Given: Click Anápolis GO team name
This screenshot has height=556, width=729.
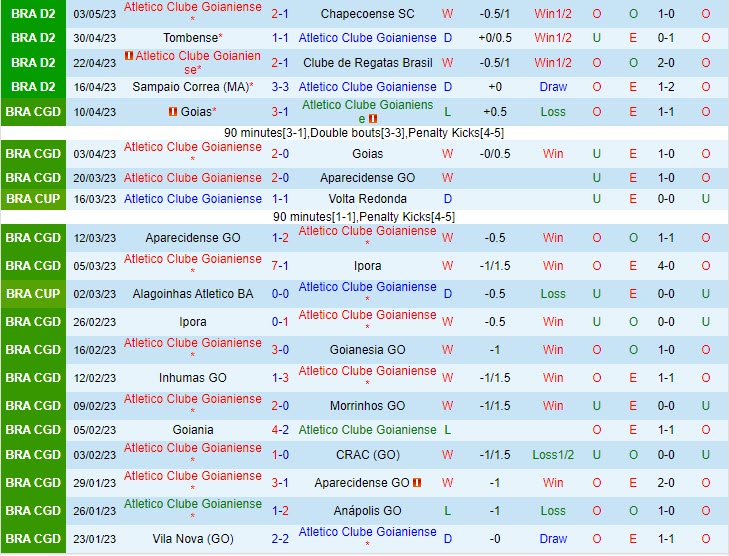Looking at the screenshot, I should click(367, 511).
